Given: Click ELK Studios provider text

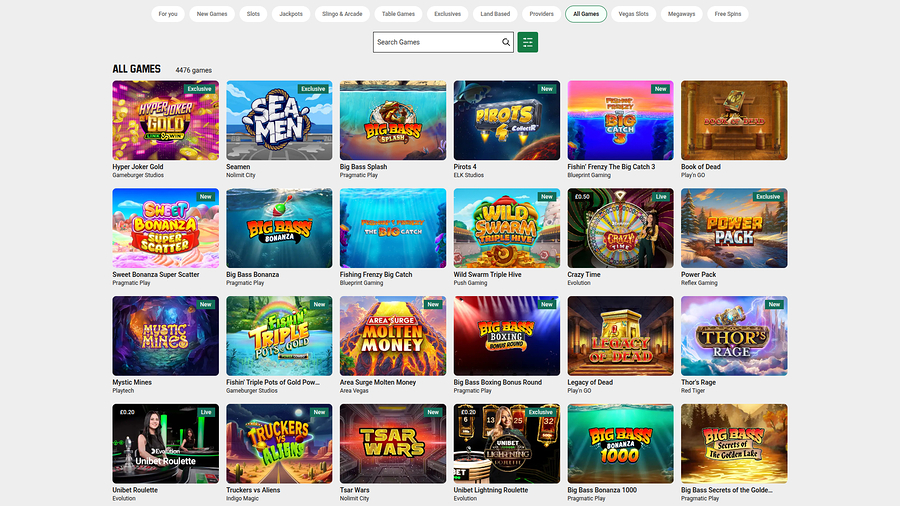Looking at the screenshot, I should 468,176.
